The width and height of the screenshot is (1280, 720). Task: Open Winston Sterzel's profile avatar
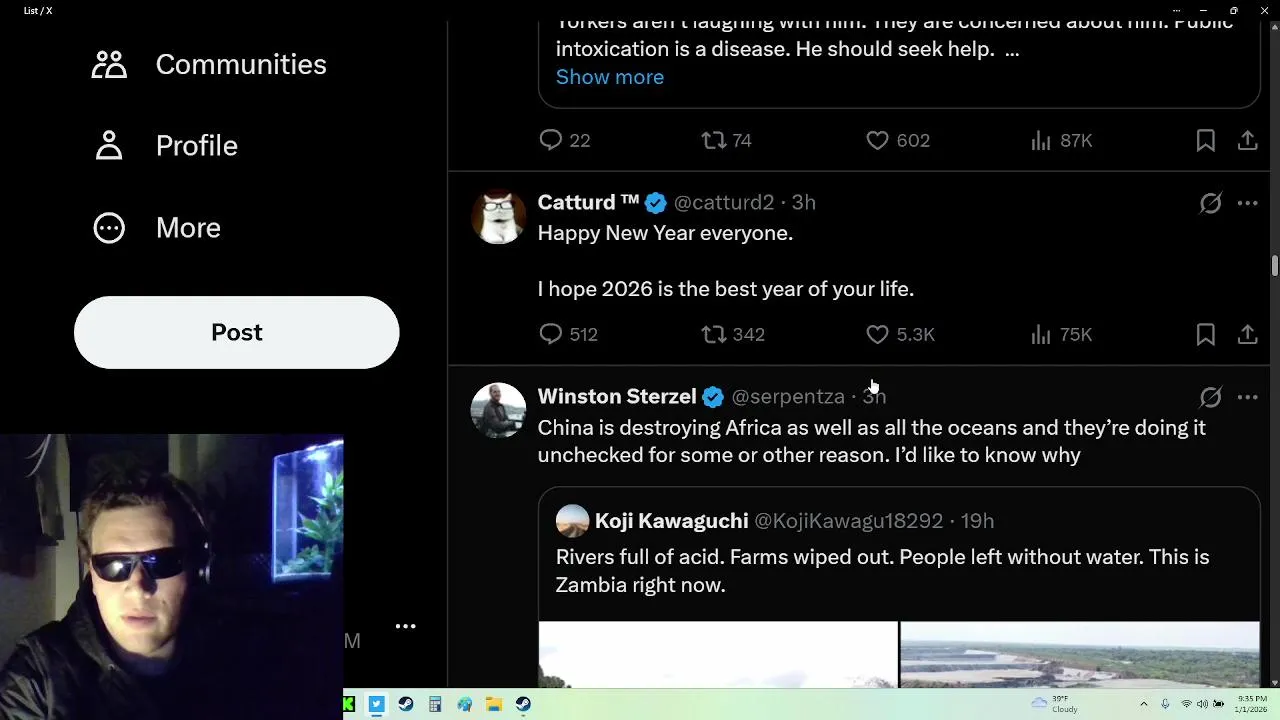coord(498,410)
